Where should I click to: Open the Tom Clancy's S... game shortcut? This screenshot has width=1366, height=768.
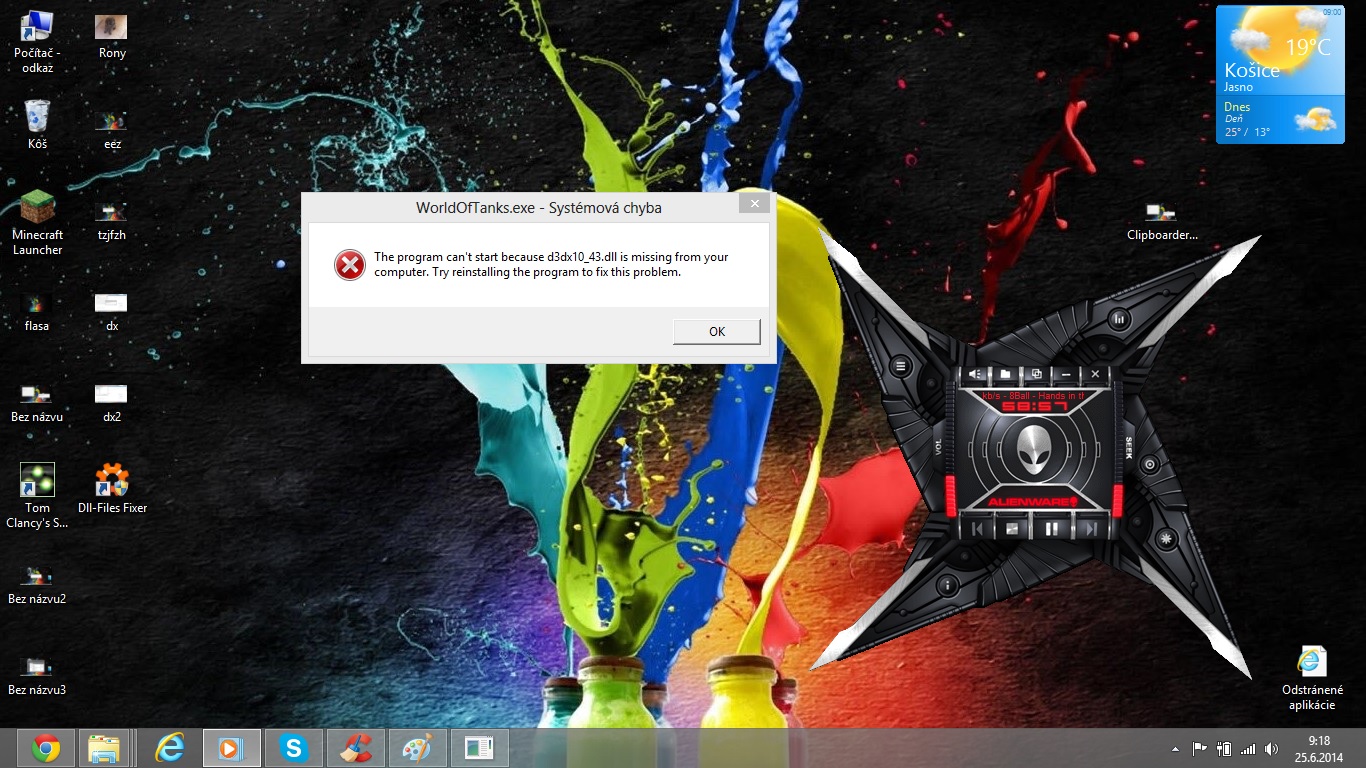click(38, 496)
